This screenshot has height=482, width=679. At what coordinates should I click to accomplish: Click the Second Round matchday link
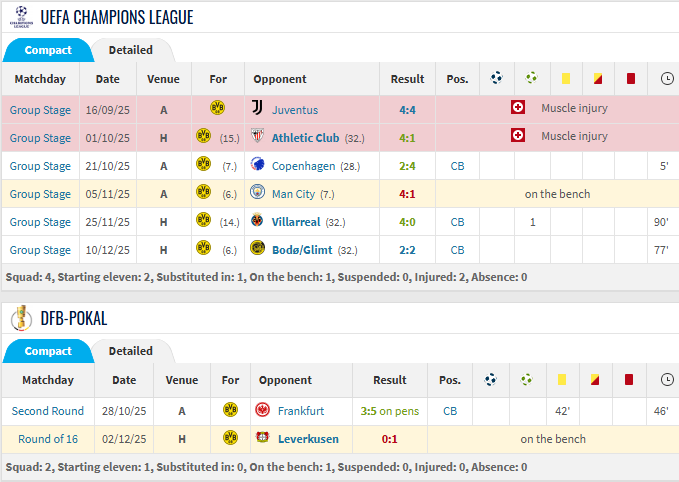coord(48,411)
